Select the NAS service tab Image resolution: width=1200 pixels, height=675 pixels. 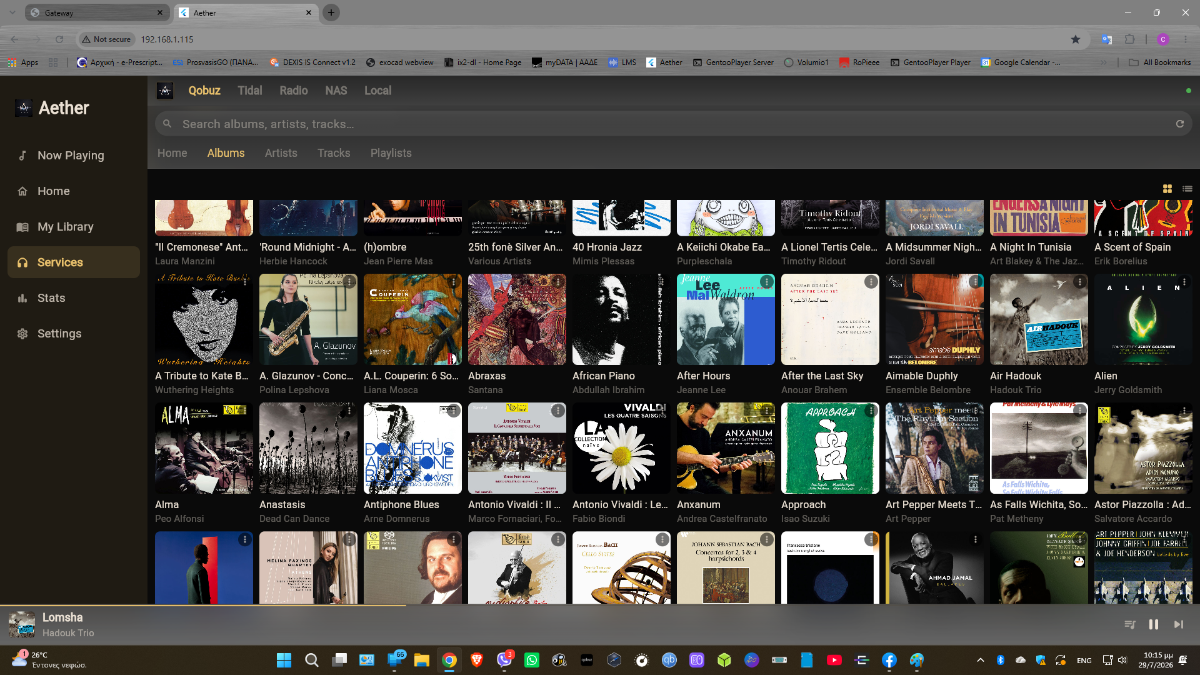336,90
